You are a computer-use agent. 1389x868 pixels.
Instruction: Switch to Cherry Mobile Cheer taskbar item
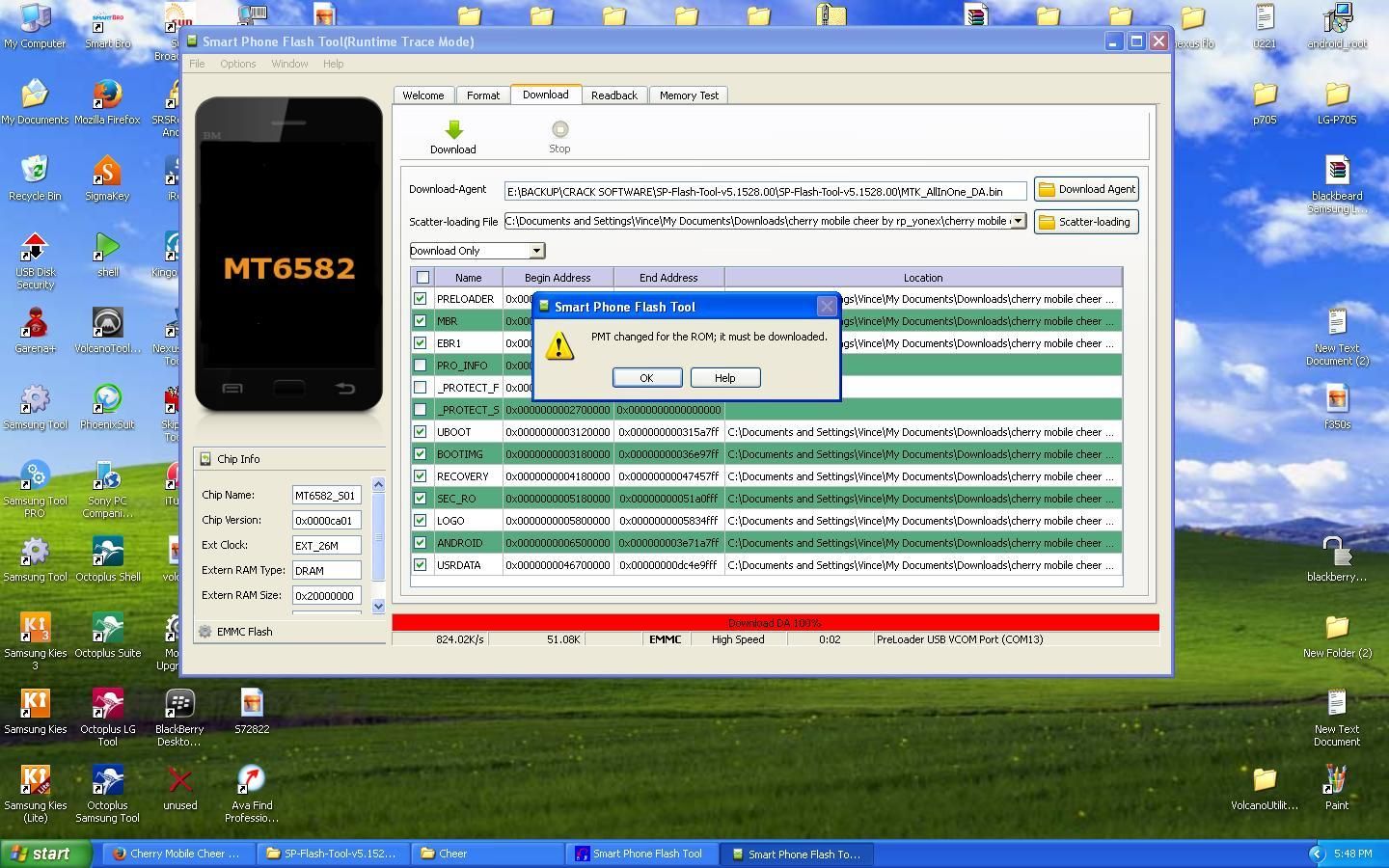click(x=180, y=854)
